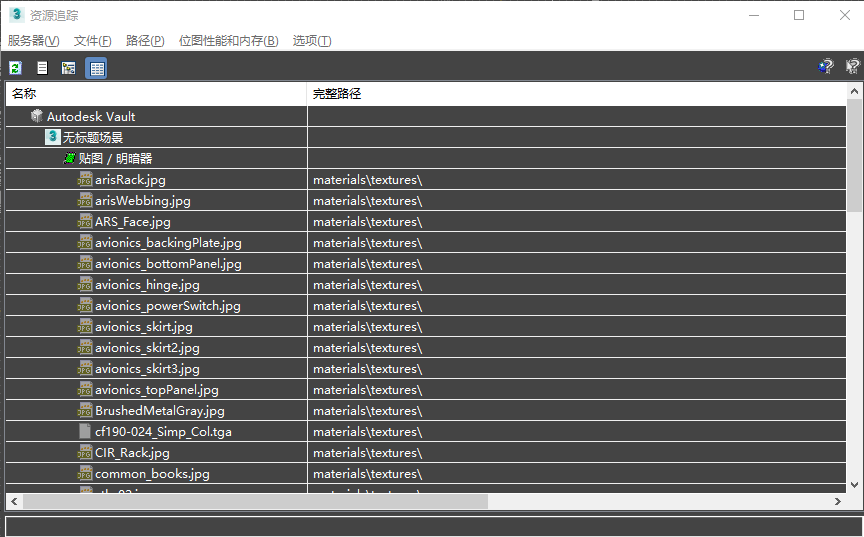Click the JPG icon of avionics_skirt2.jpg

(x=85, y=347)
